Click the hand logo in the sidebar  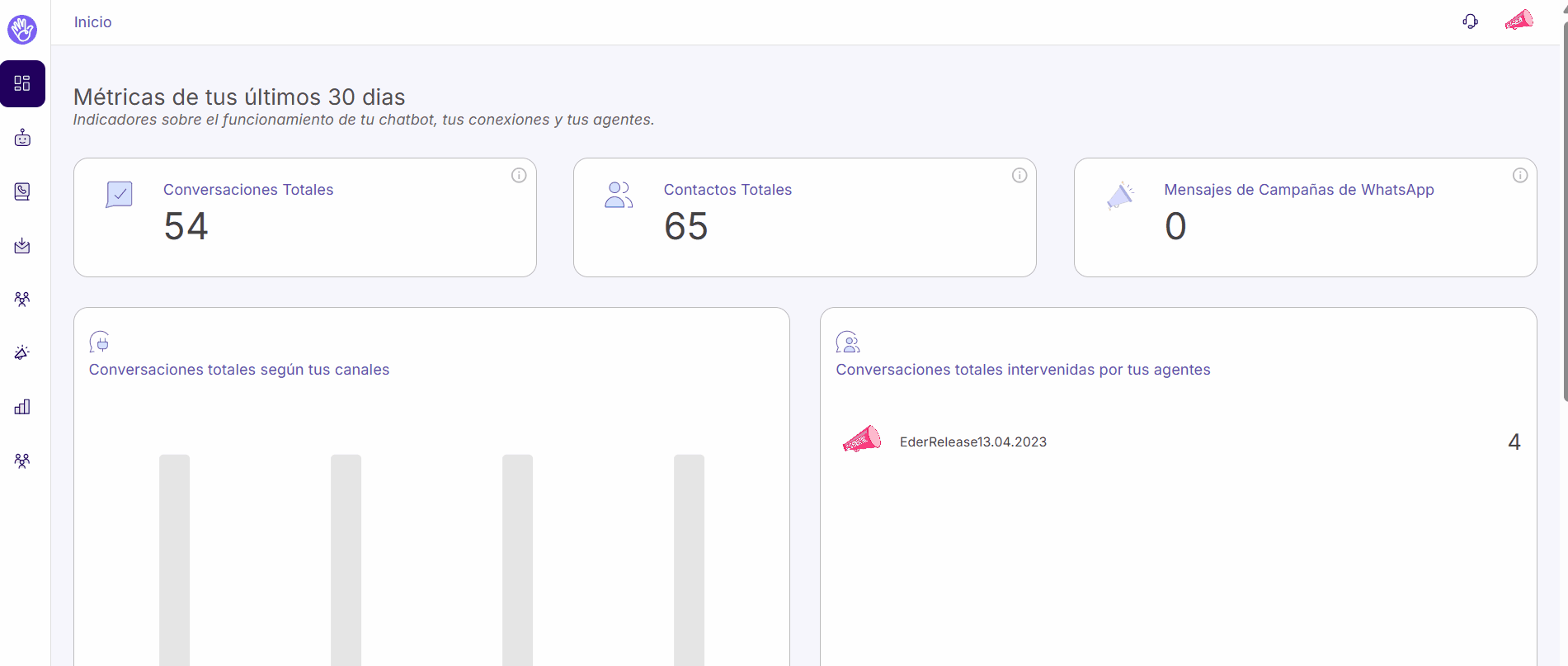[22, 30]
